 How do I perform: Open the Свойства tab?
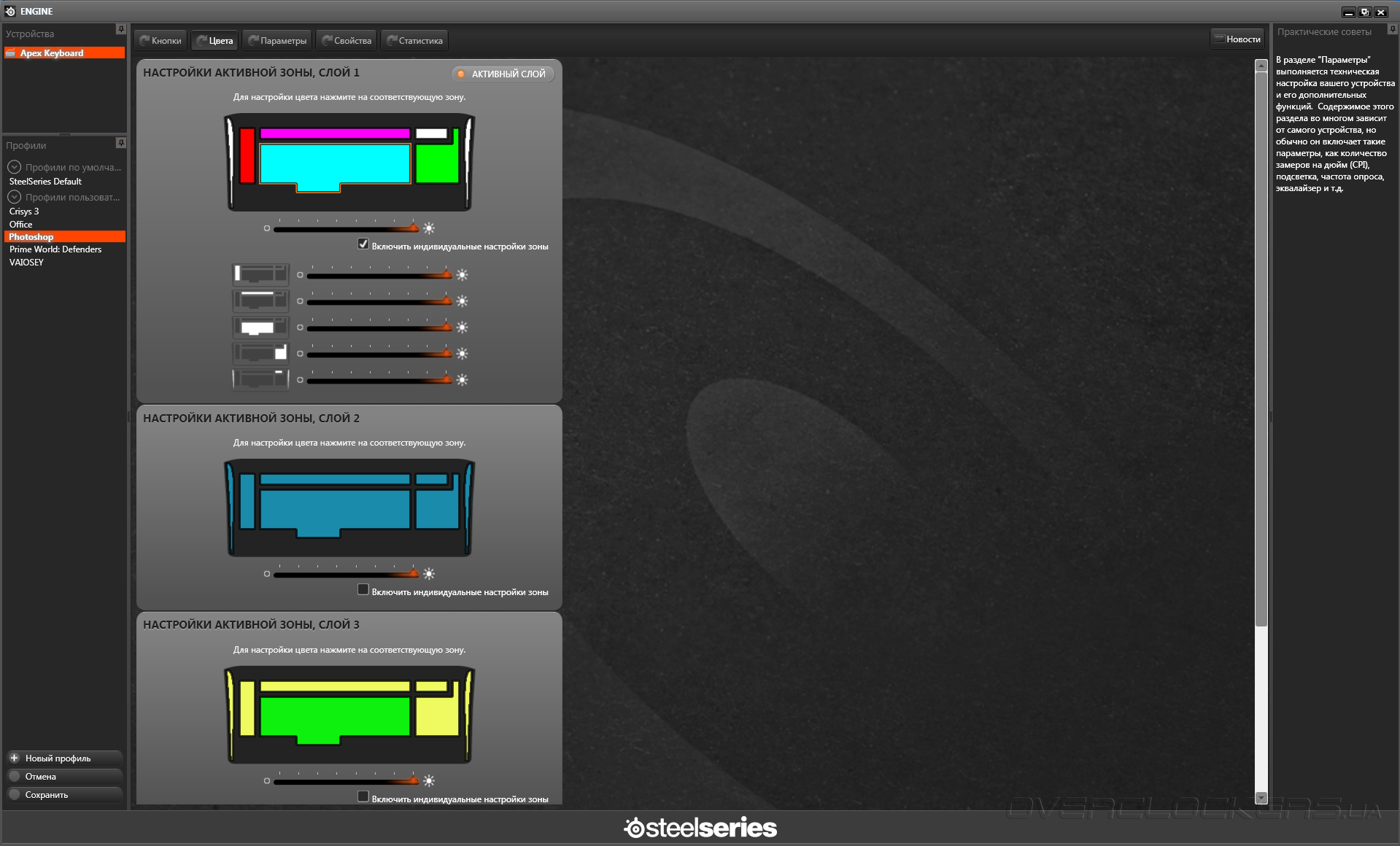347,41
